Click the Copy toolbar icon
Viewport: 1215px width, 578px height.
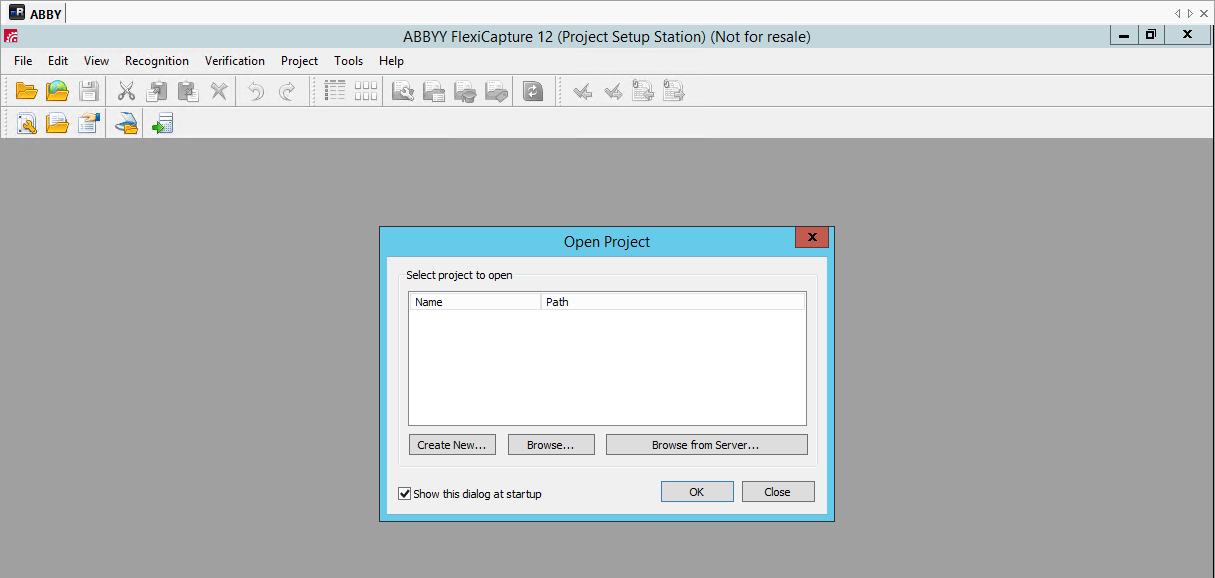tap(157, 92)
